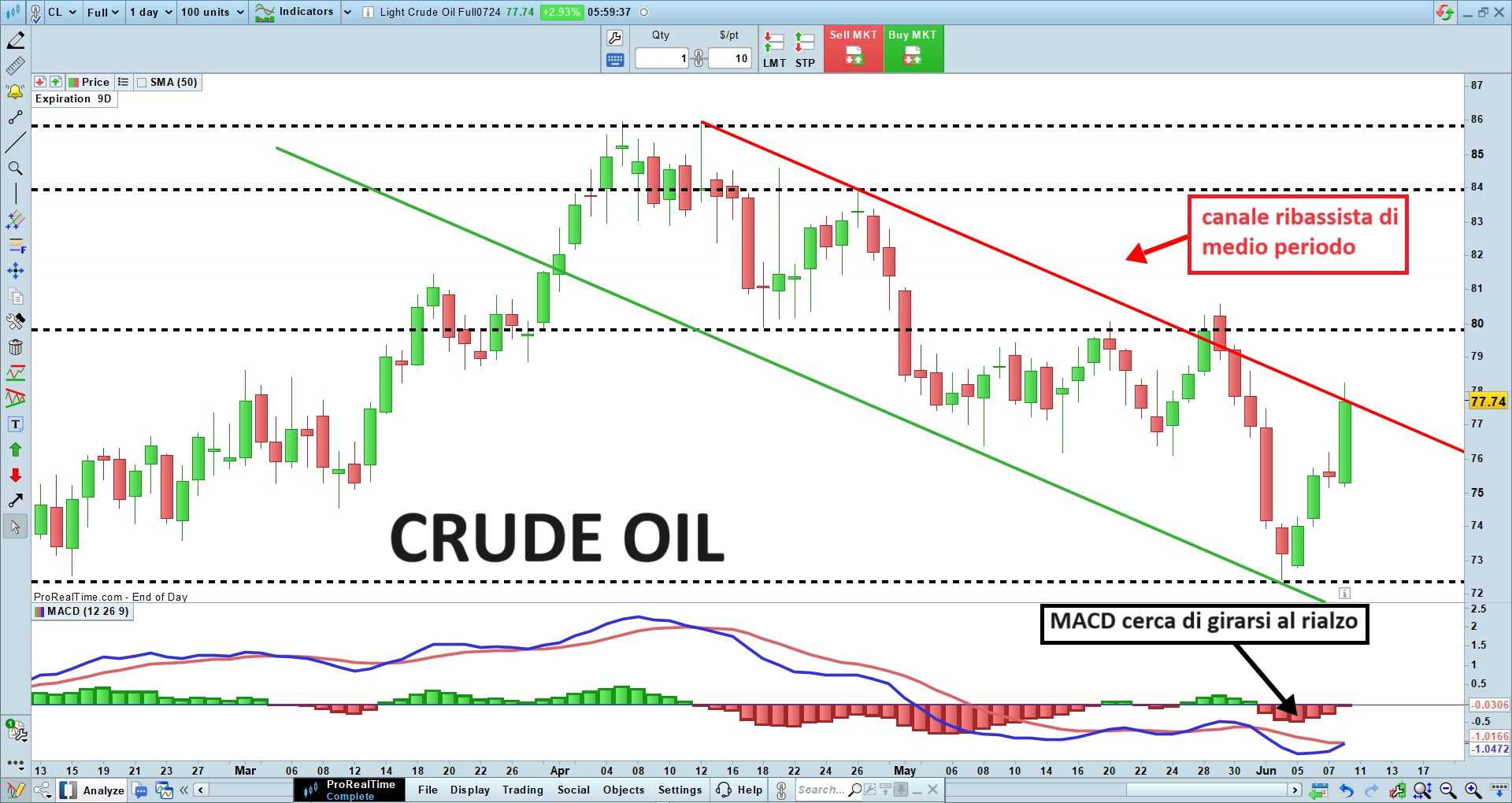Select the diagonal trend line tool
1512x803 pixels.
click(15, 142)
